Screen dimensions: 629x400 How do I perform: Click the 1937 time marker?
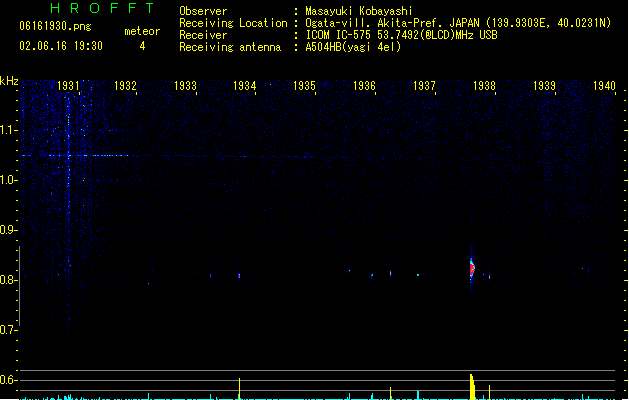[424, 86]
